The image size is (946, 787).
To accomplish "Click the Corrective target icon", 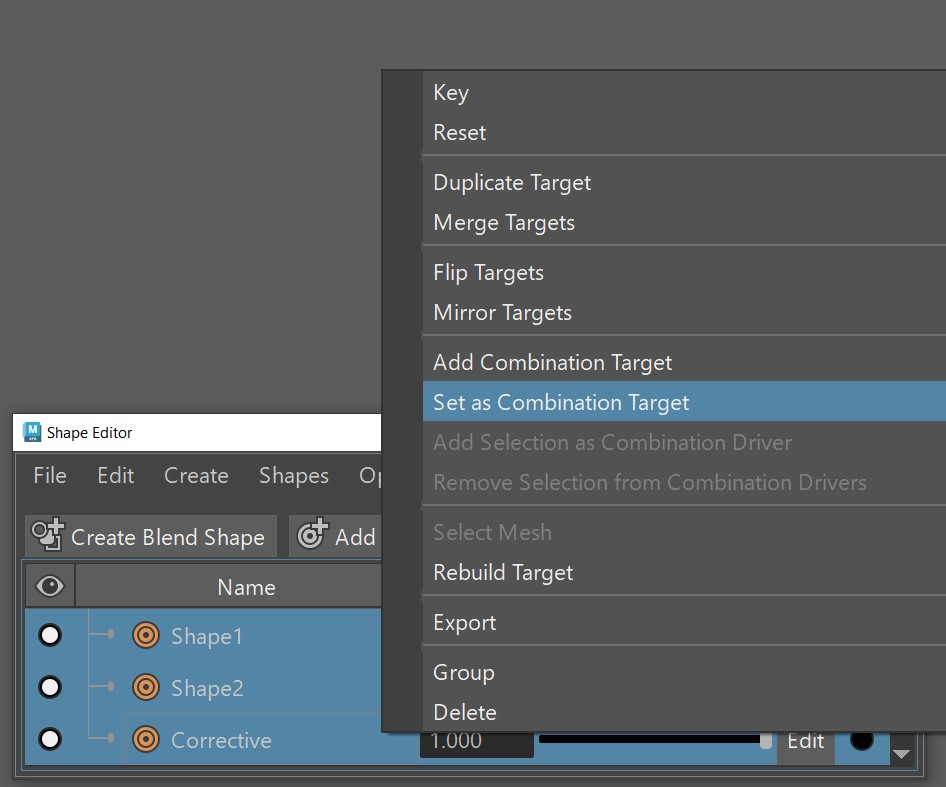I will [145, 739].
